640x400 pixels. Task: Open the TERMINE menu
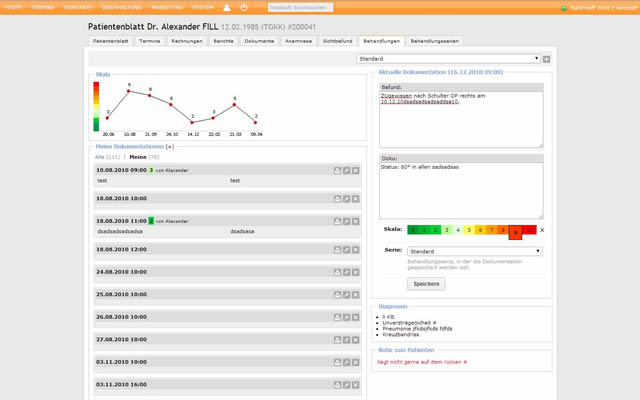(x=43, y=7)
